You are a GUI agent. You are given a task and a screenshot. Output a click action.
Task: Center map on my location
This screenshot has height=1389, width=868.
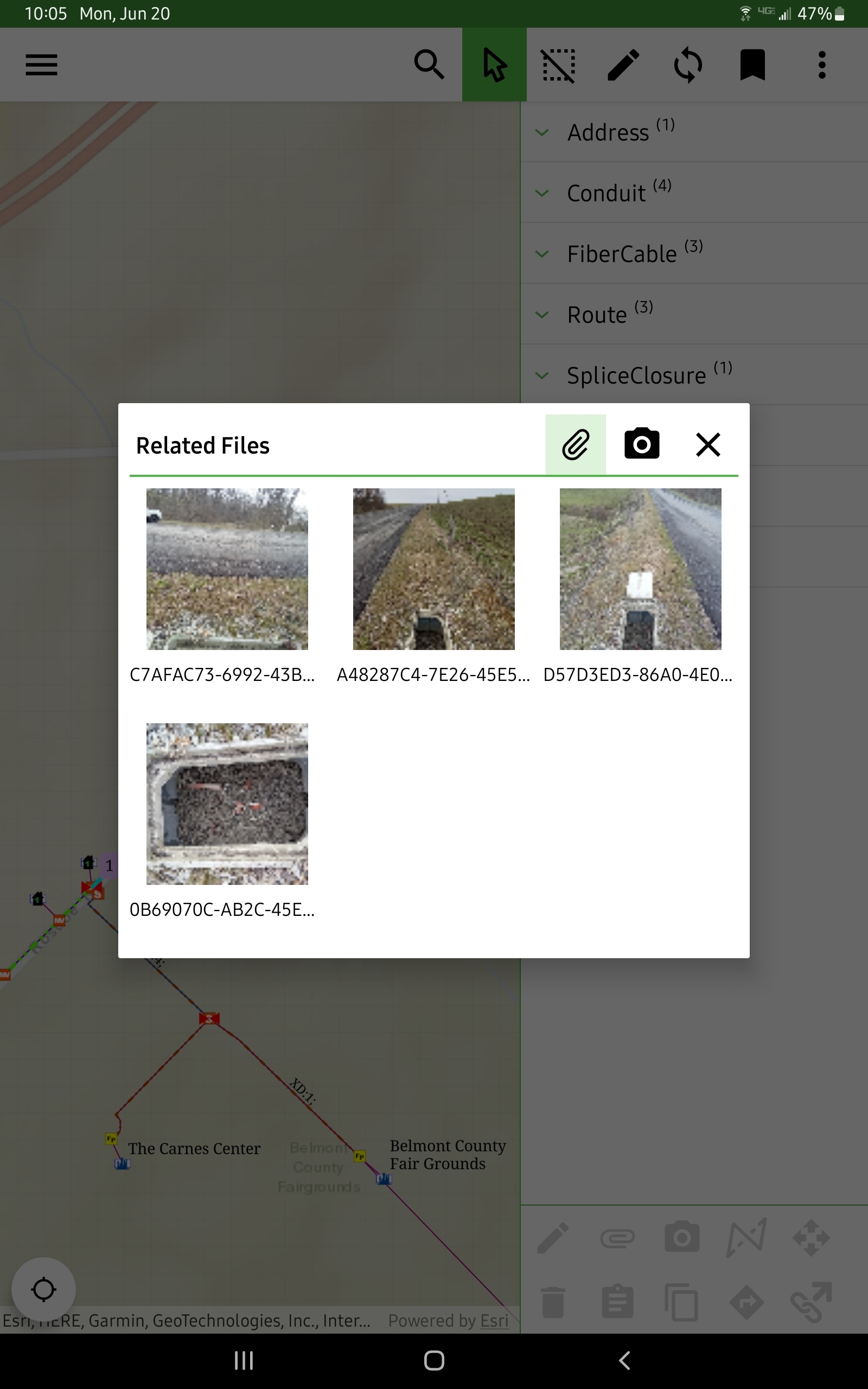(x=43, y=1289)
